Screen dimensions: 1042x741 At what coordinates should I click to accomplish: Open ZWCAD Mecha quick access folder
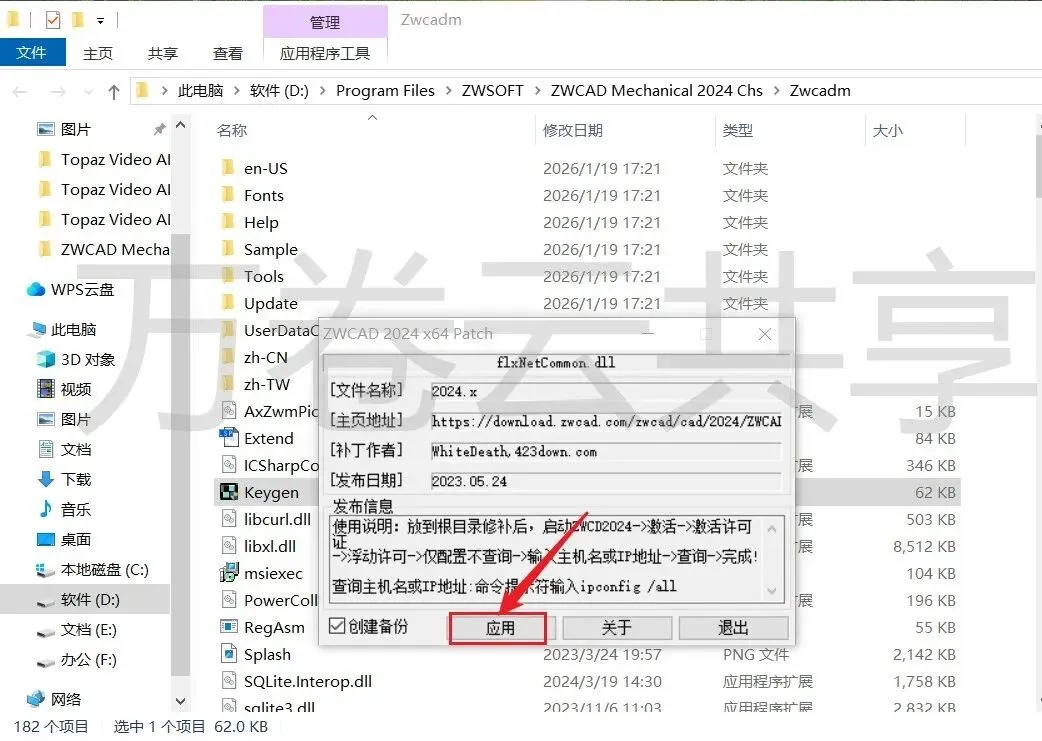[115, 249]
